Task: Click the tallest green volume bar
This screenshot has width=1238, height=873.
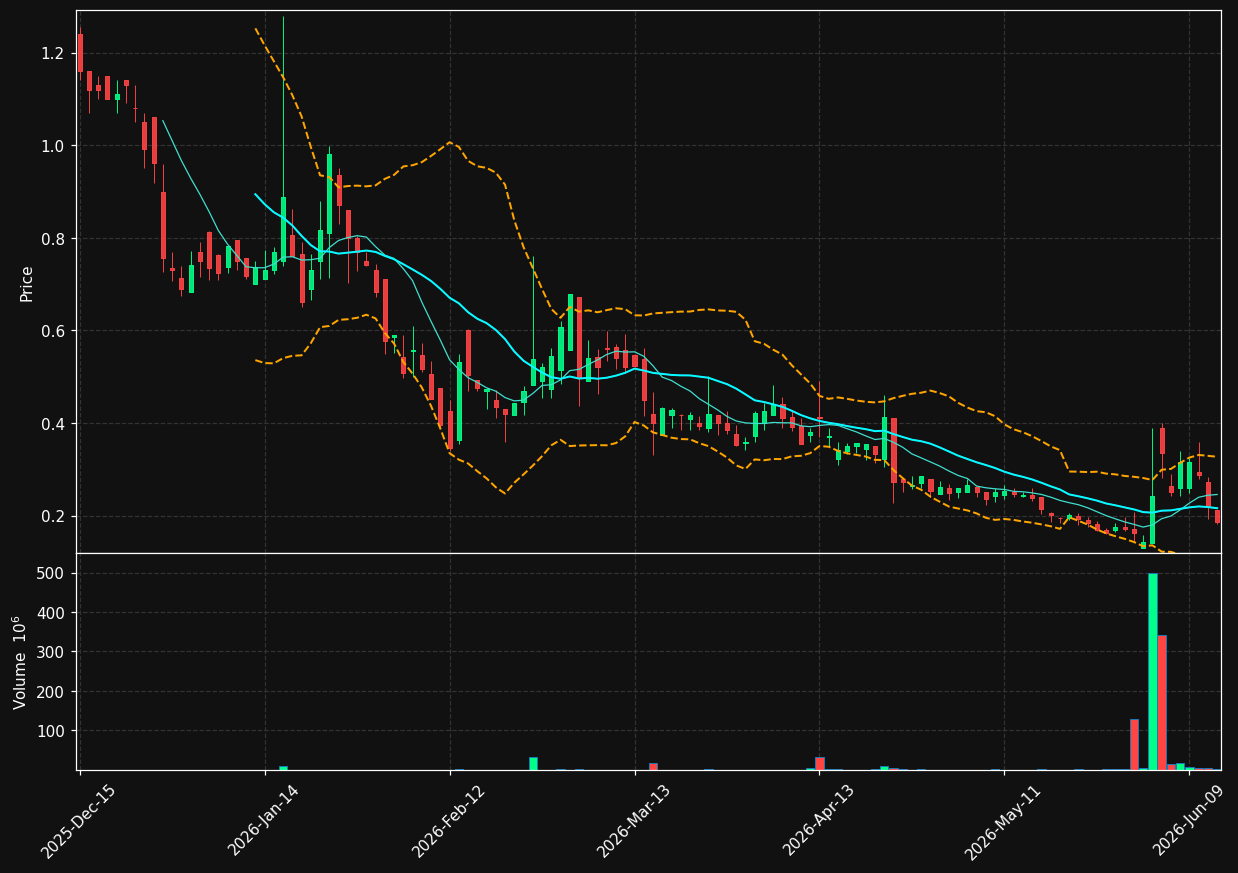Action: (1152, 671)
